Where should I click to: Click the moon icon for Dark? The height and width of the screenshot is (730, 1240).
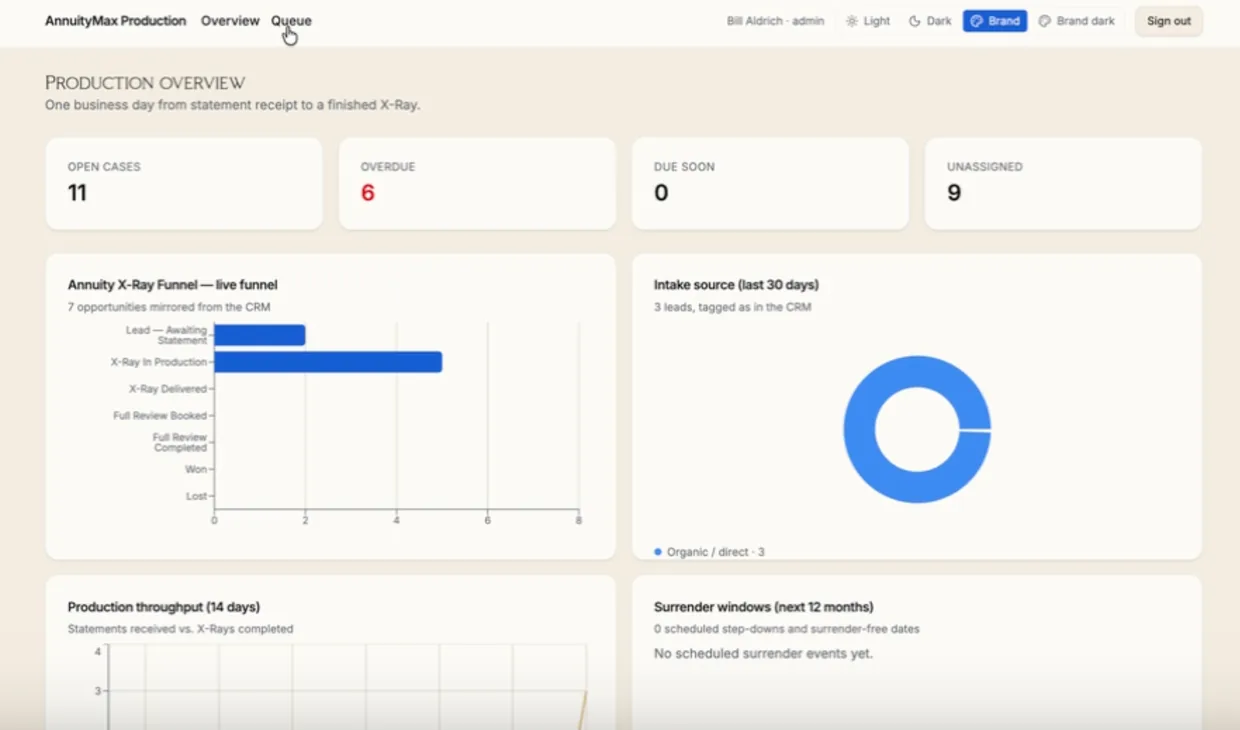point(914,21)
